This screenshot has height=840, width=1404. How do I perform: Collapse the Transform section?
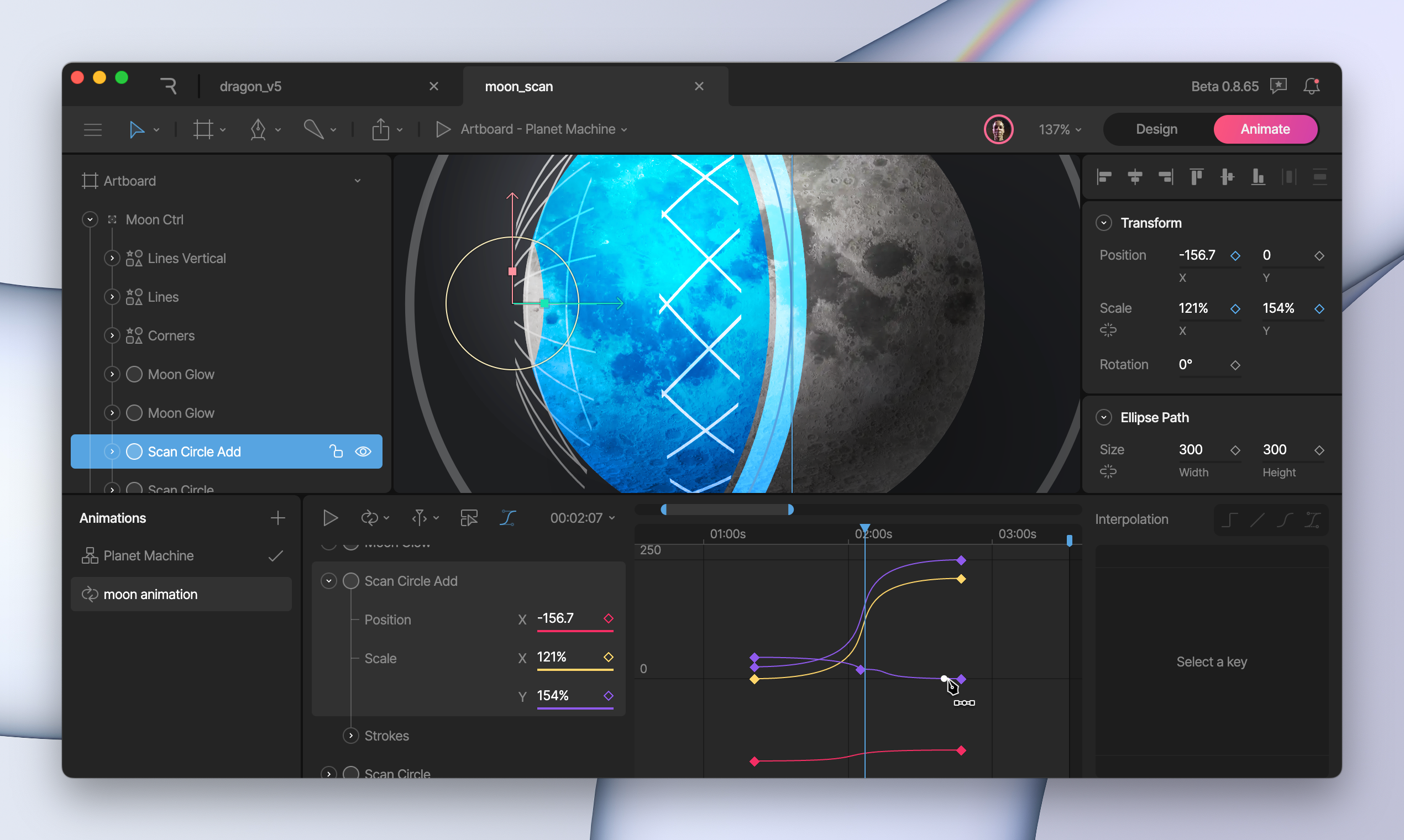coord(1103,223)
